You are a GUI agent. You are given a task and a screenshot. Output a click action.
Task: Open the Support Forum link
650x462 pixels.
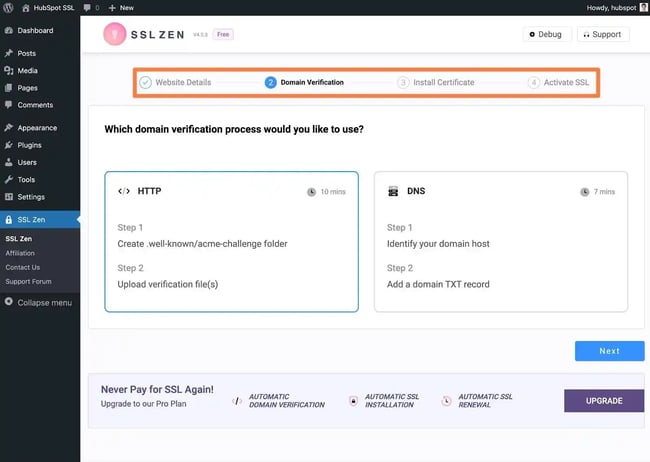(x=28, y=281)
